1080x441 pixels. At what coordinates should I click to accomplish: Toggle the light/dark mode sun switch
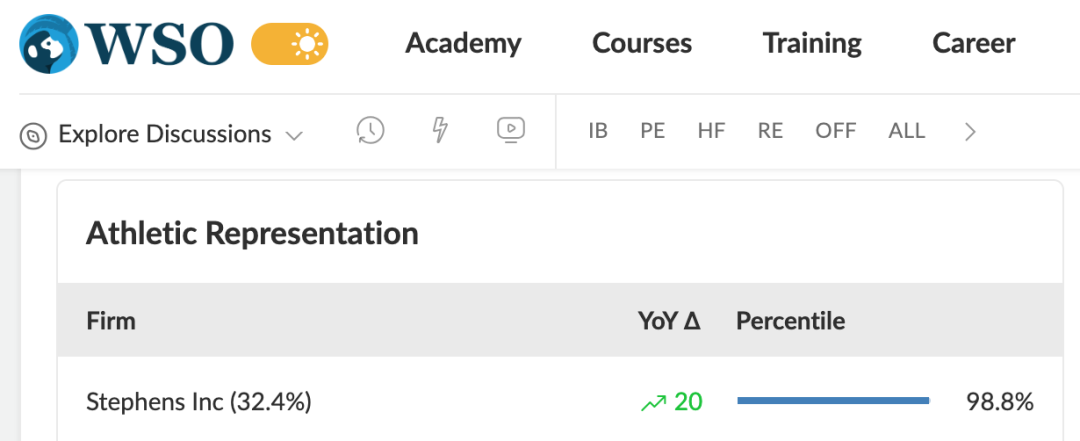[290, 44]
